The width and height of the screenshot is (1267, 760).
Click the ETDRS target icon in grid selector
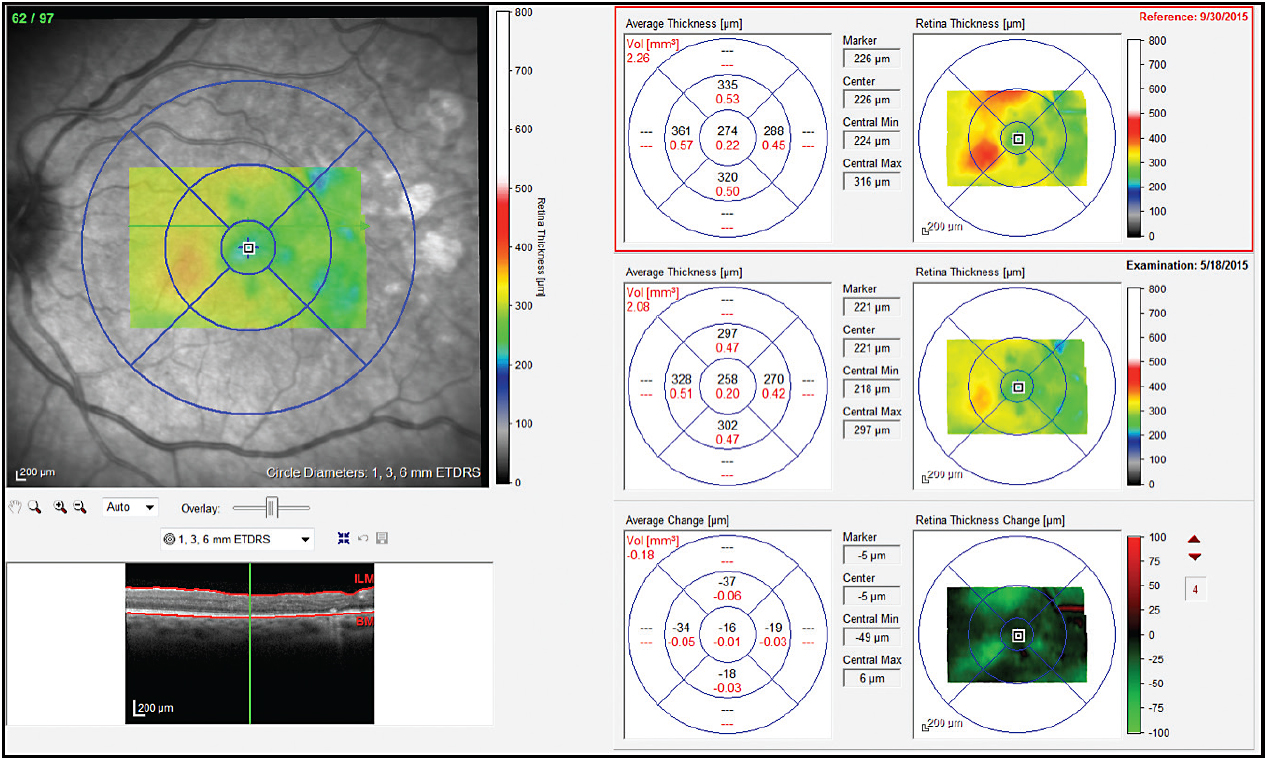[167, 538]
